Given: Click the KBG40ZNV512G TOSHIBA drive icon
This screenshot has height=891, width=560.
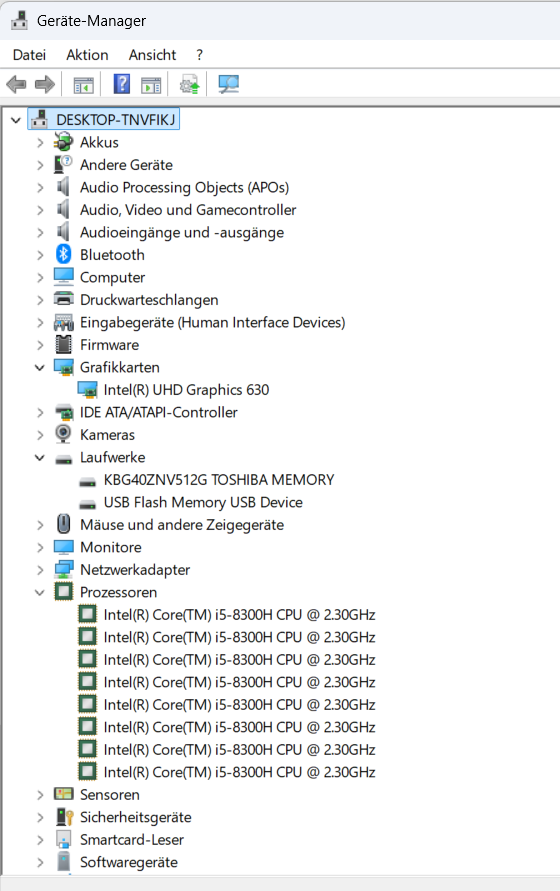Looking at the screenshot, I should click(x=88, y=482).
